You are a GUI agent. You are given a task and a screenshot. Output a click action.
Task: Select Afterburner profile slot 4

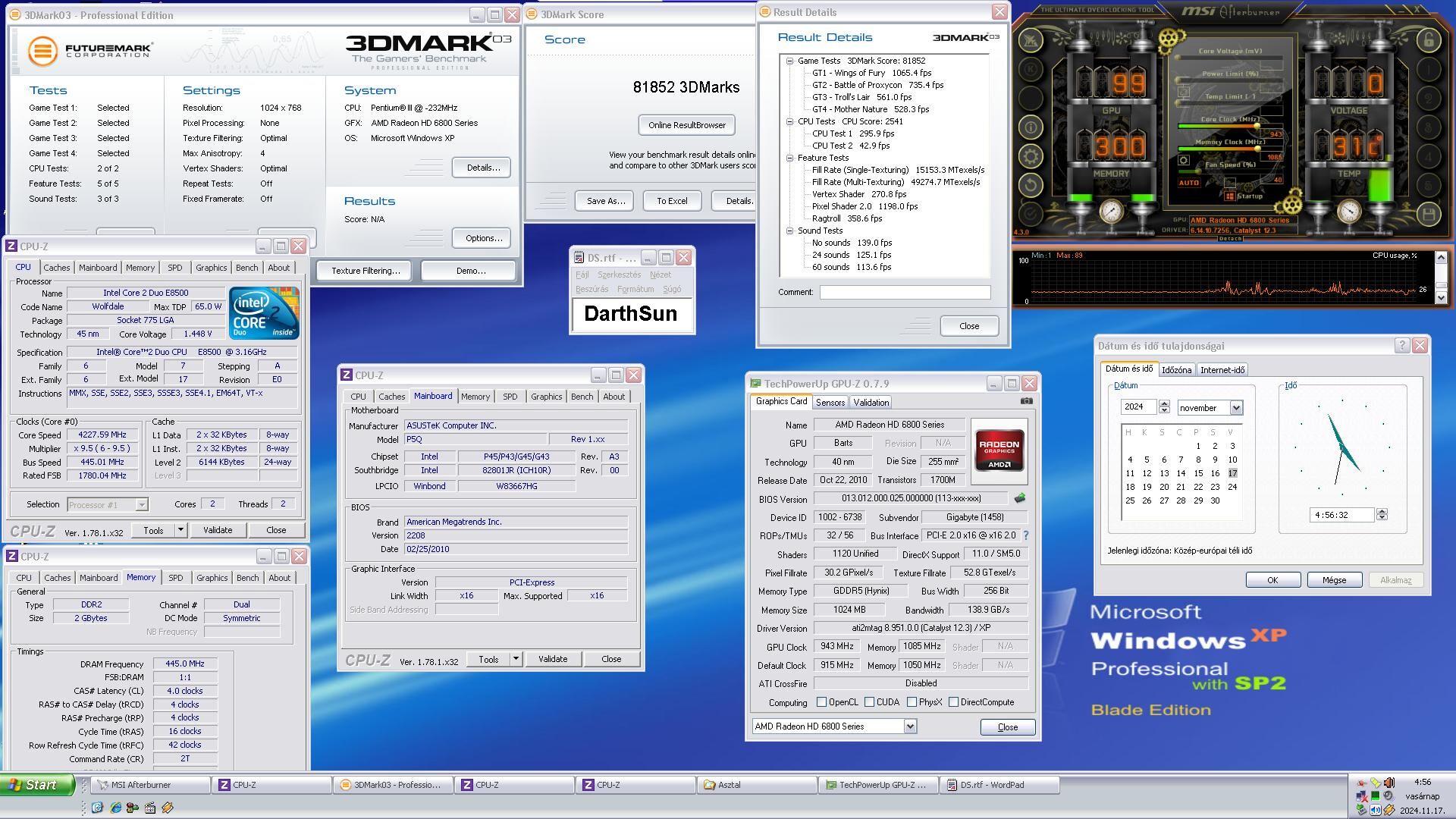click(1429, 157)
